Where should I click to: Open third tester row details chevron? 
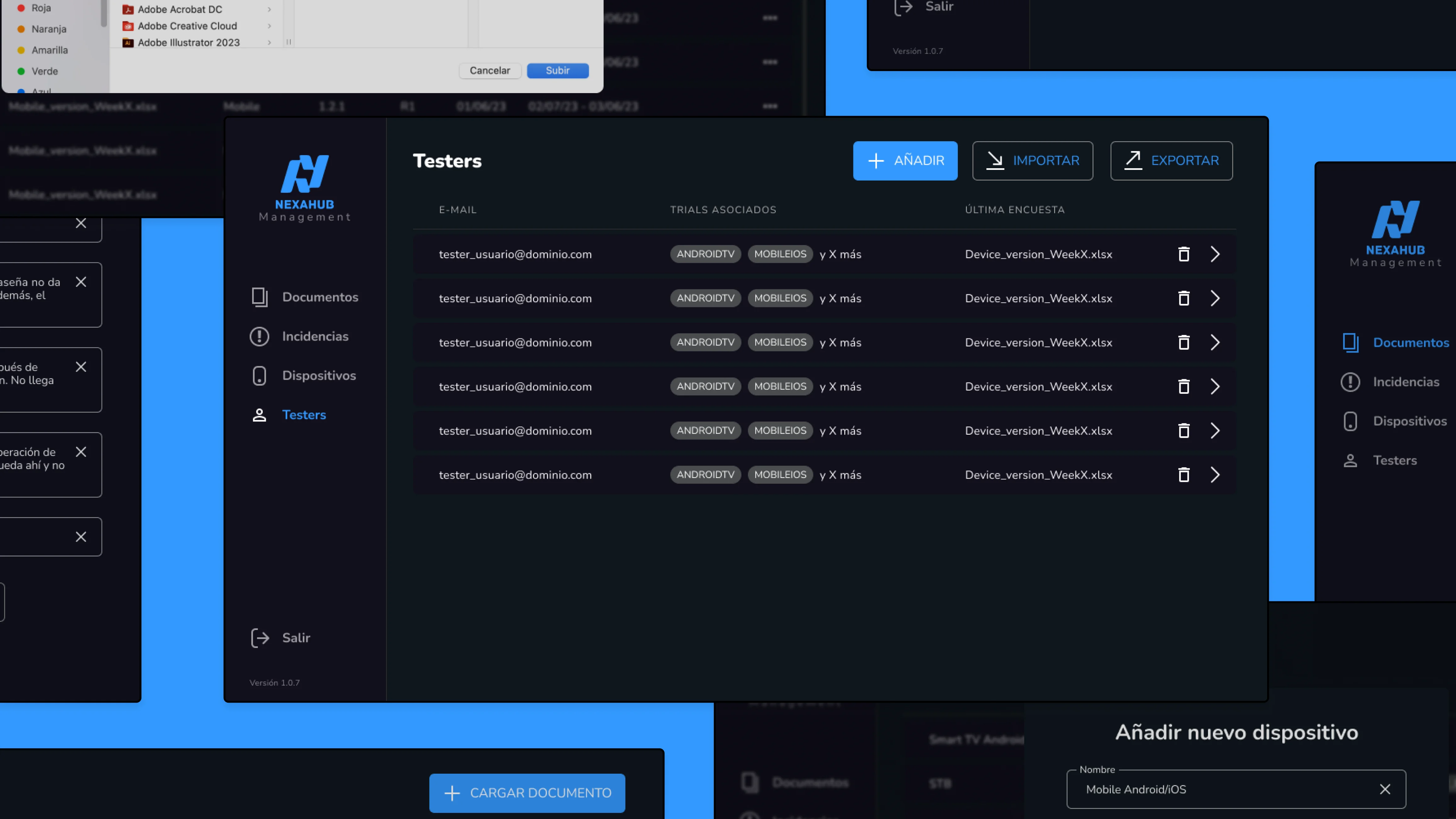point(1215,342)
